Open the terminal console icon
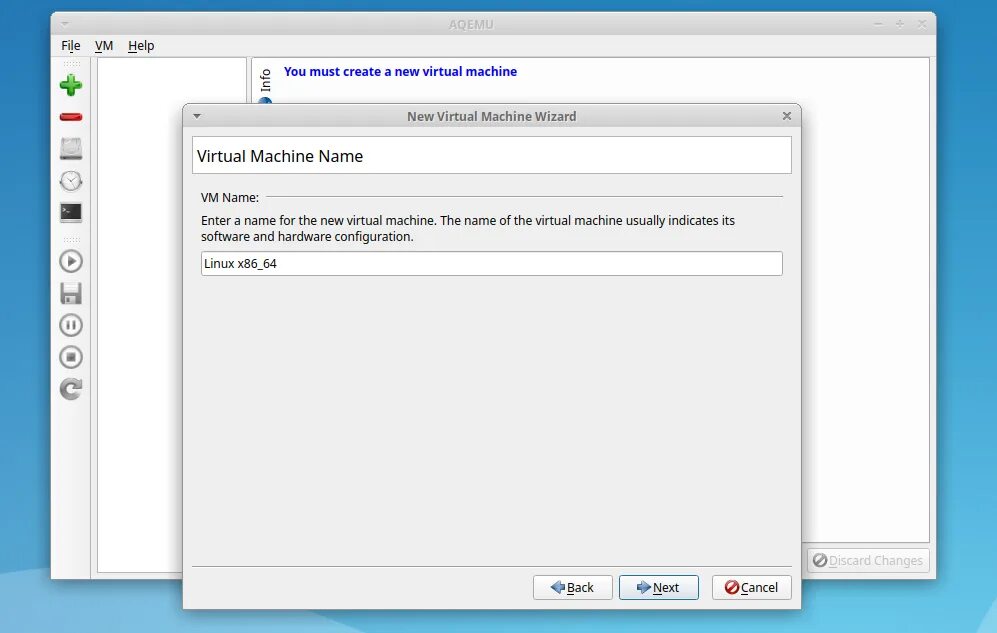Image resolution: width=997 pixels, height=633 pixels. 71,212
